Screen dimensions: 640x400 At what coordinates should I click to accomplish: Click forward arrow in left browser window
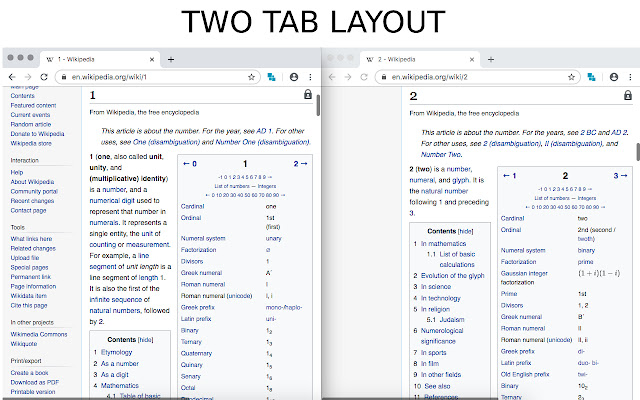click(28, 77)
